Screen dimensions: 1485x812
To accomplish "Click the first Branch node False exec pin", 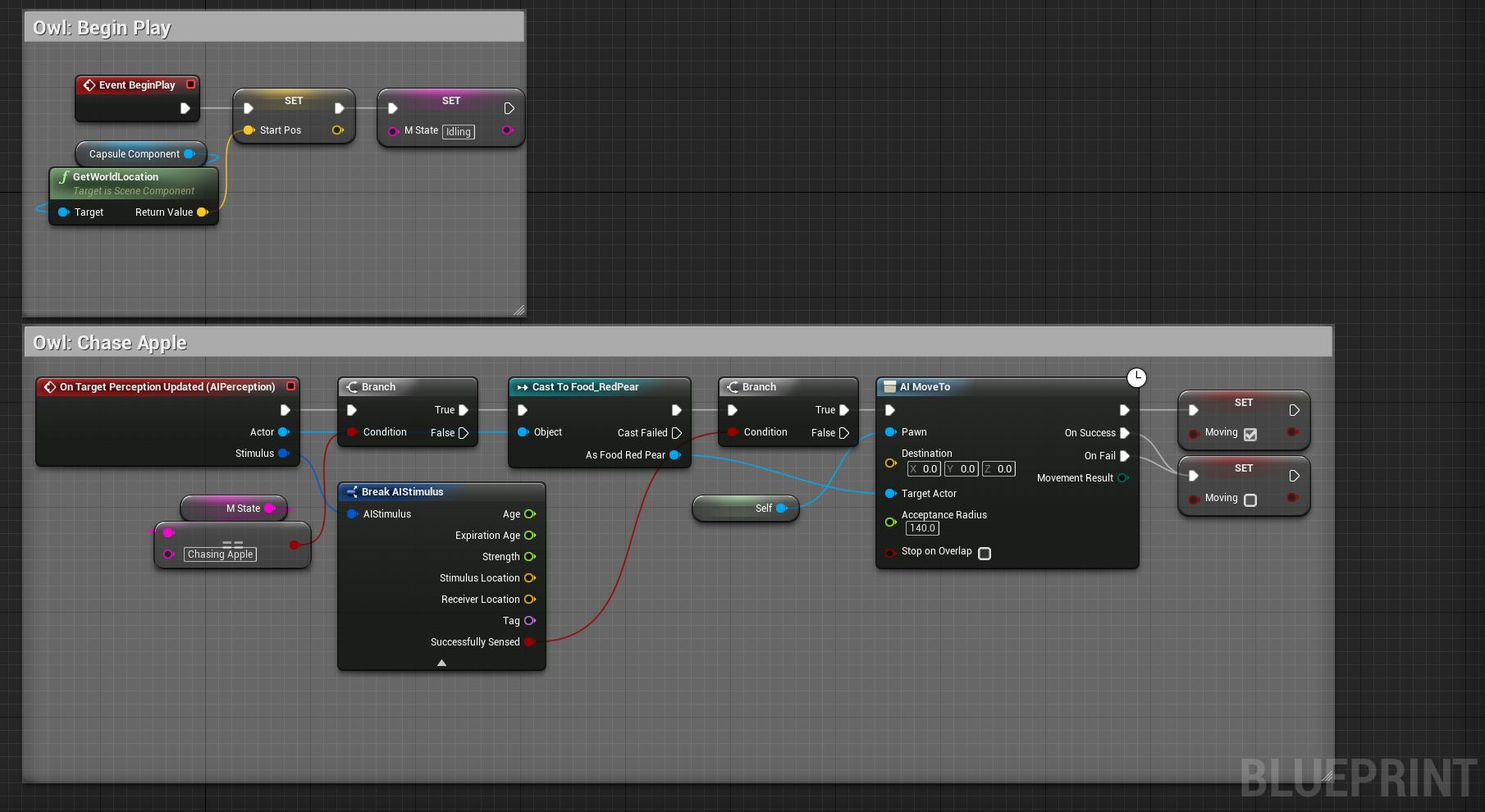I will click(464, 432).
